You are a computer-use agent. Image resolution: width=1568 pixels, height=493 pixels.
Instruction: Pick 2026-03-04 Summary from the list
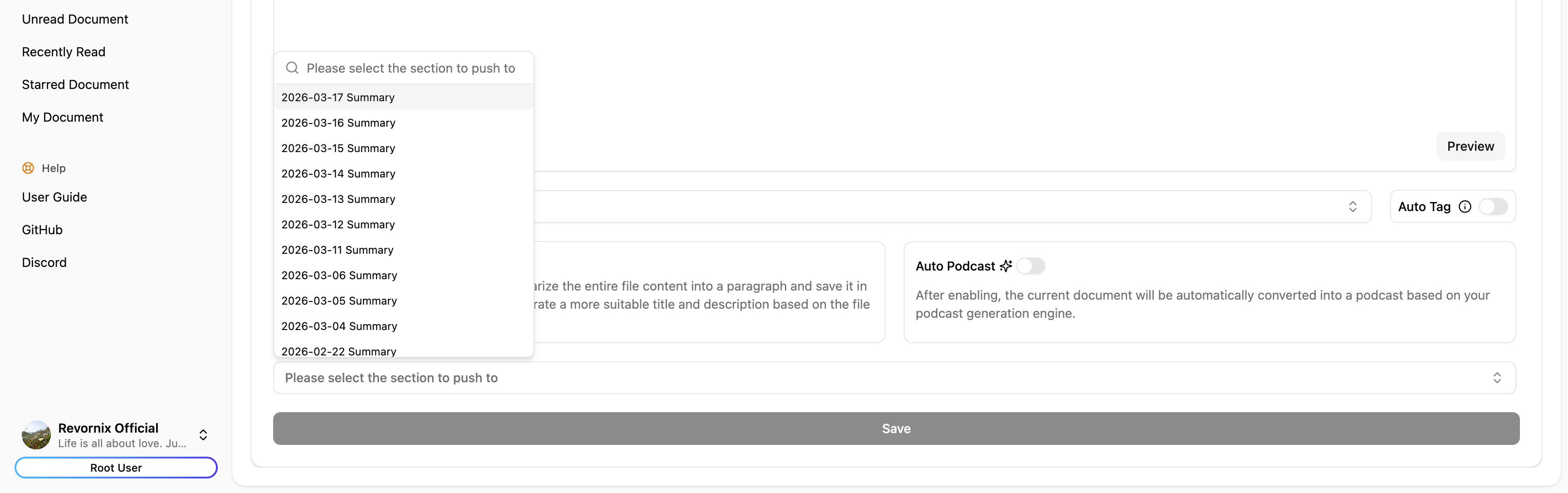[x=339, y=326]
